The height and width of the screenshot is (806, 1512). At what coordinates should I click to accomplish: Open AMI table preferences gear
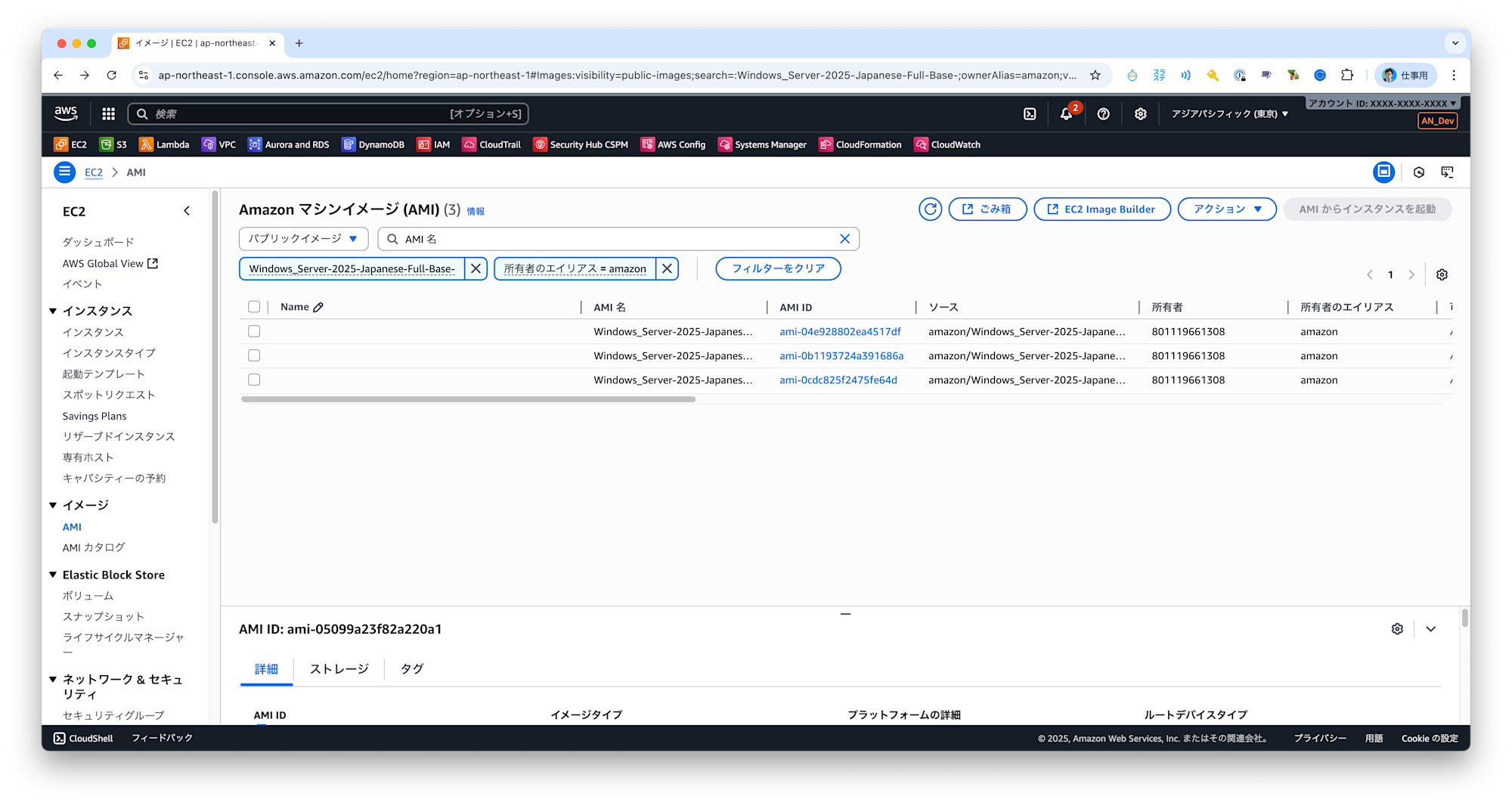[x=1442, y=274]
